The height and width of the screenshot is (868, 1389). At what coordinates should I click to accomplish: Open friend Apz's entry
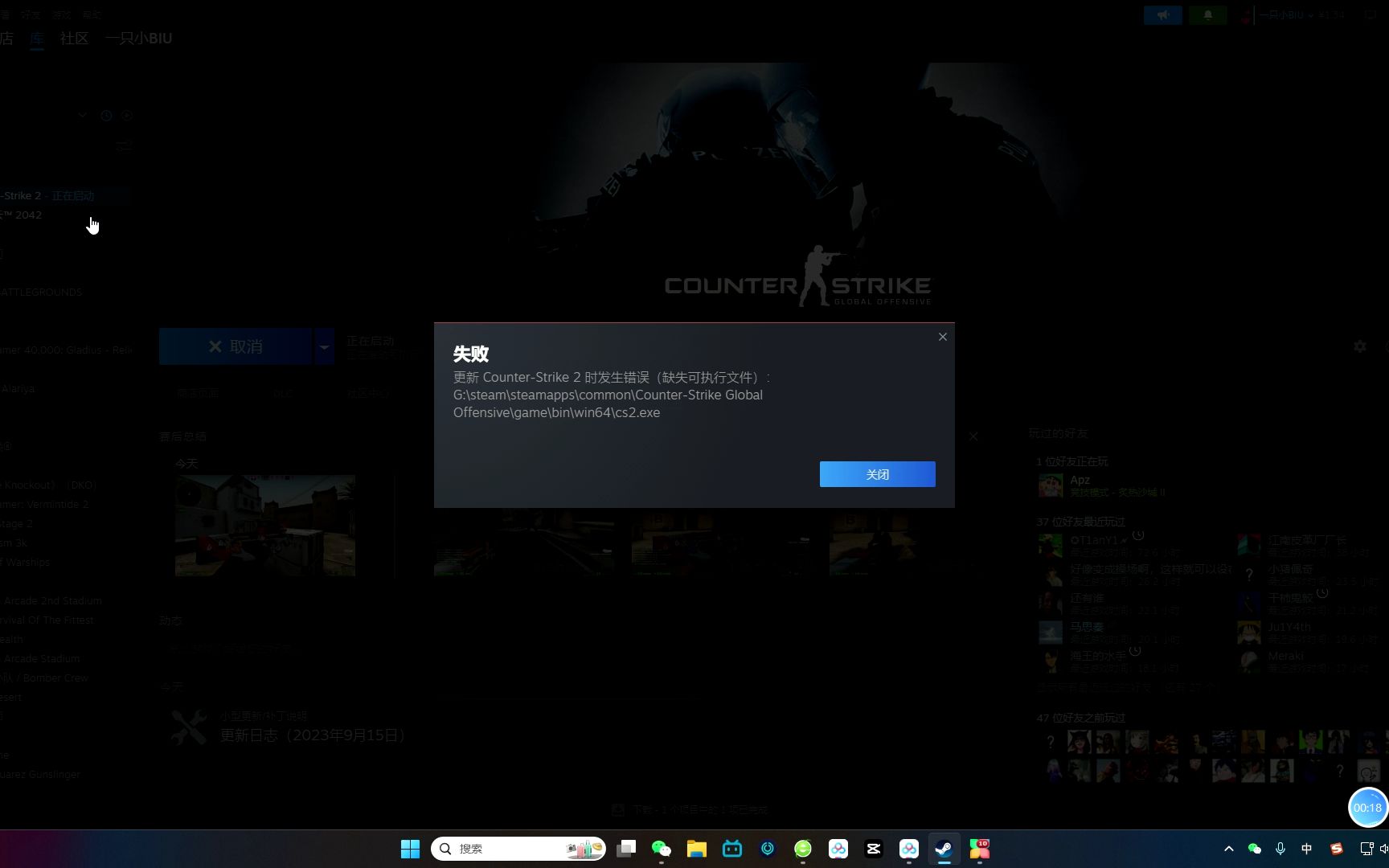click(x=1101, y=485)
